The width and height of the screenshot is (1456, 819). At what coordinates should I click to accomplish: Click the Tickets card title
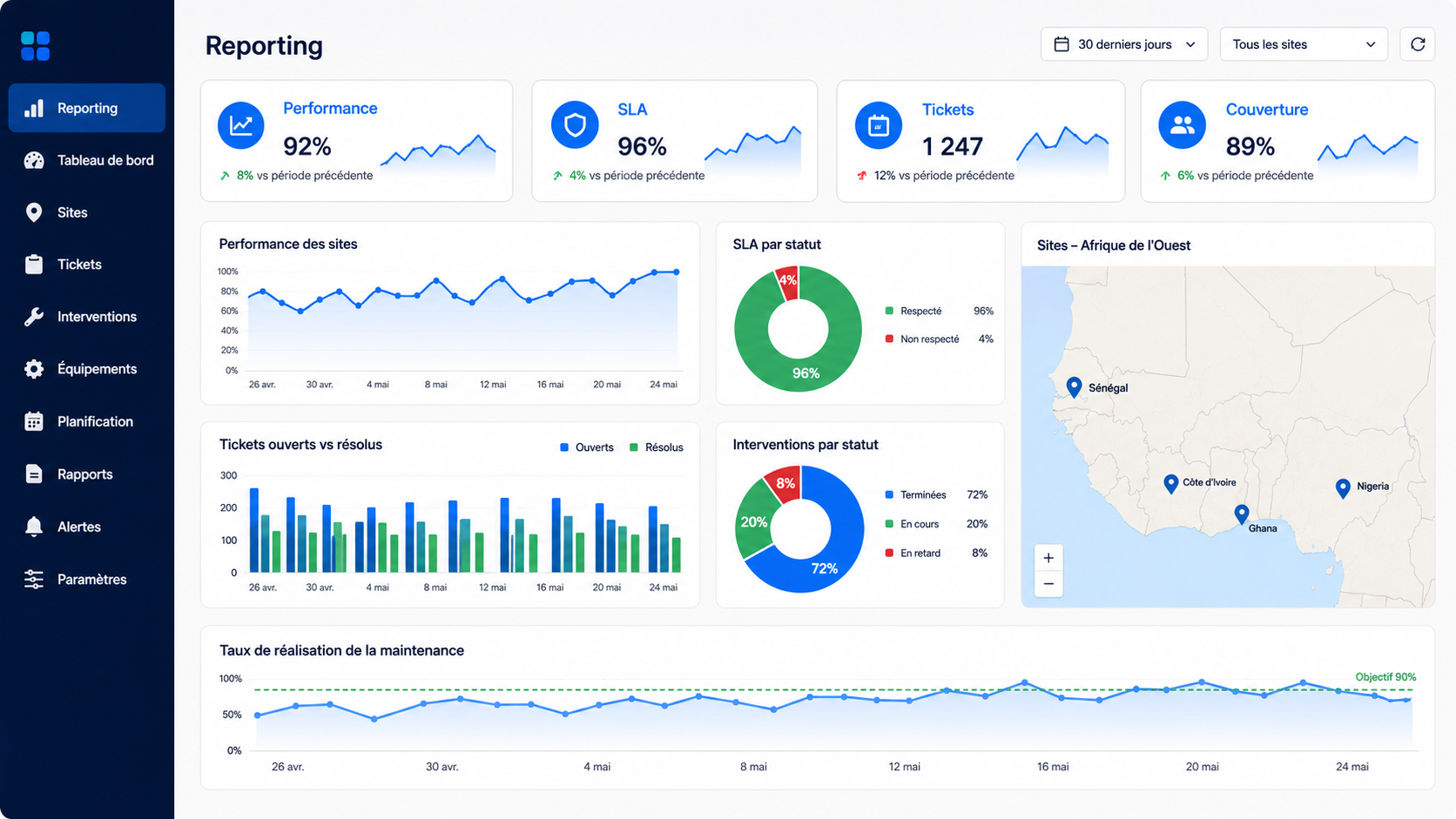coord(947,110)
